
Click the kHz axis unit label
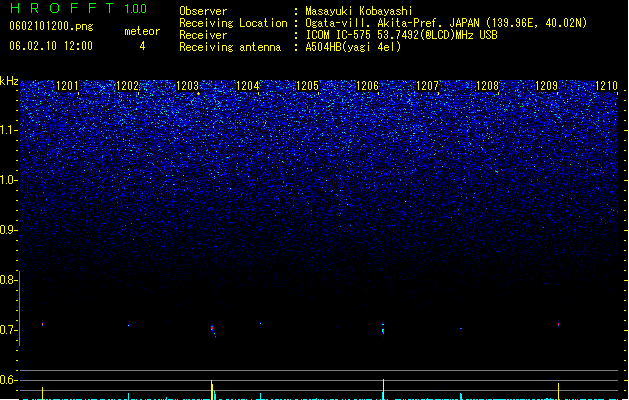(9, 81)
